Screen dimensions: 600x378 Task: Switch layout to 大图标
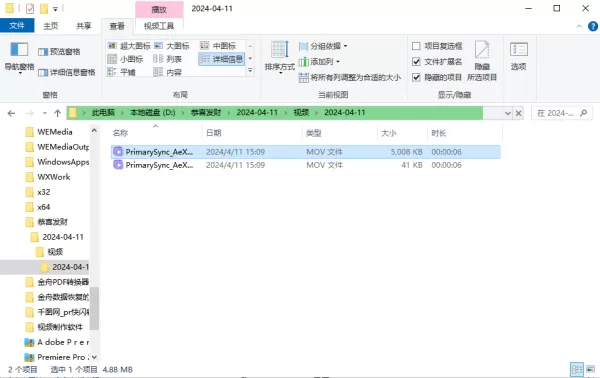click(172, 46)
